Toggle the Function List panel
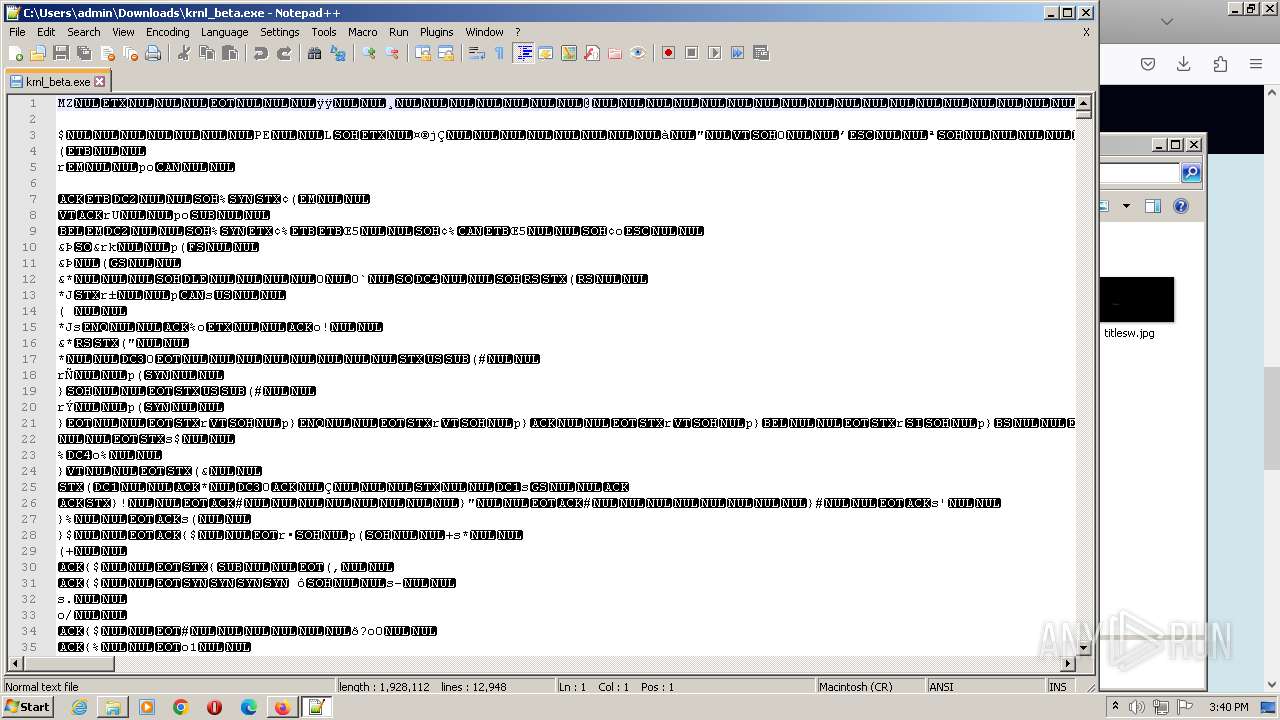This screenshot has width=1280, height=720. coord(592,53)
